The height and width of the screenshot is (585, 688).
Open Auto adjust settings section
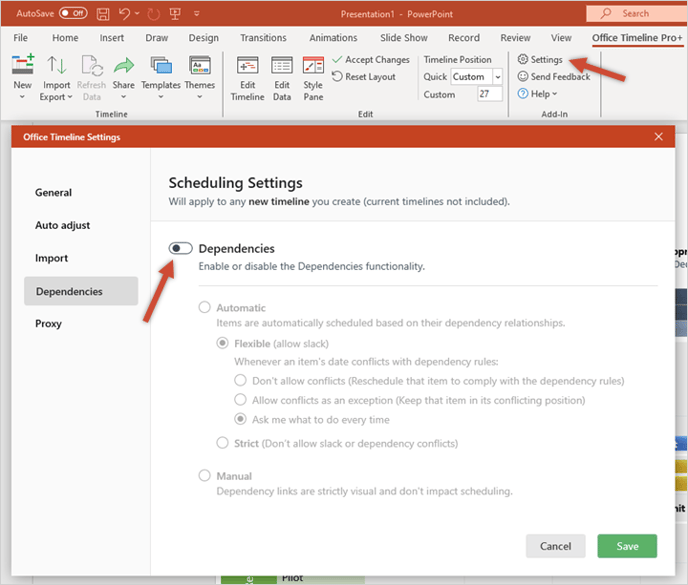point(62,225)
